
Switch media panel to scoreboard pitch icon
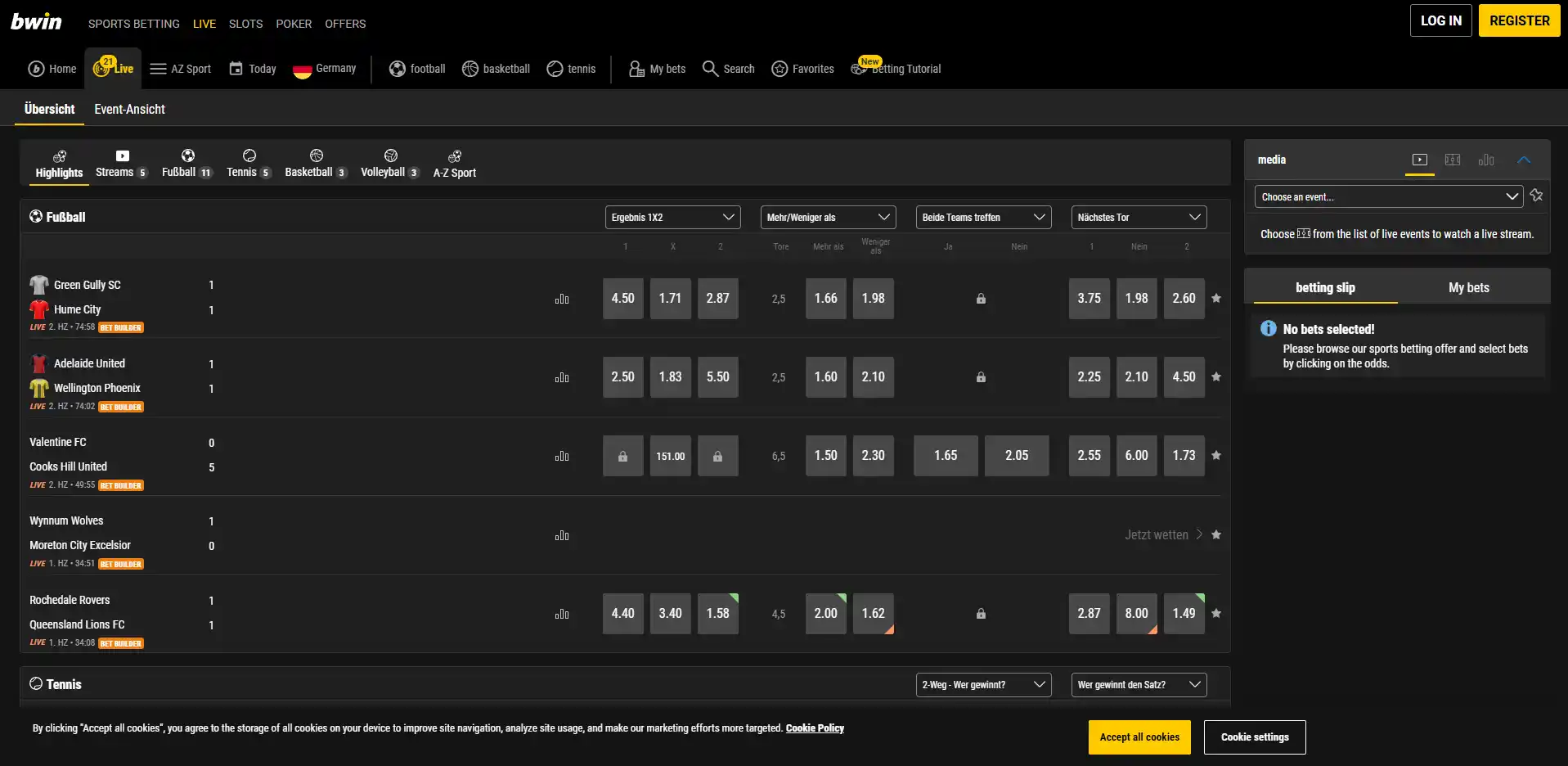pyautogui.click(x=1453, y=160)
